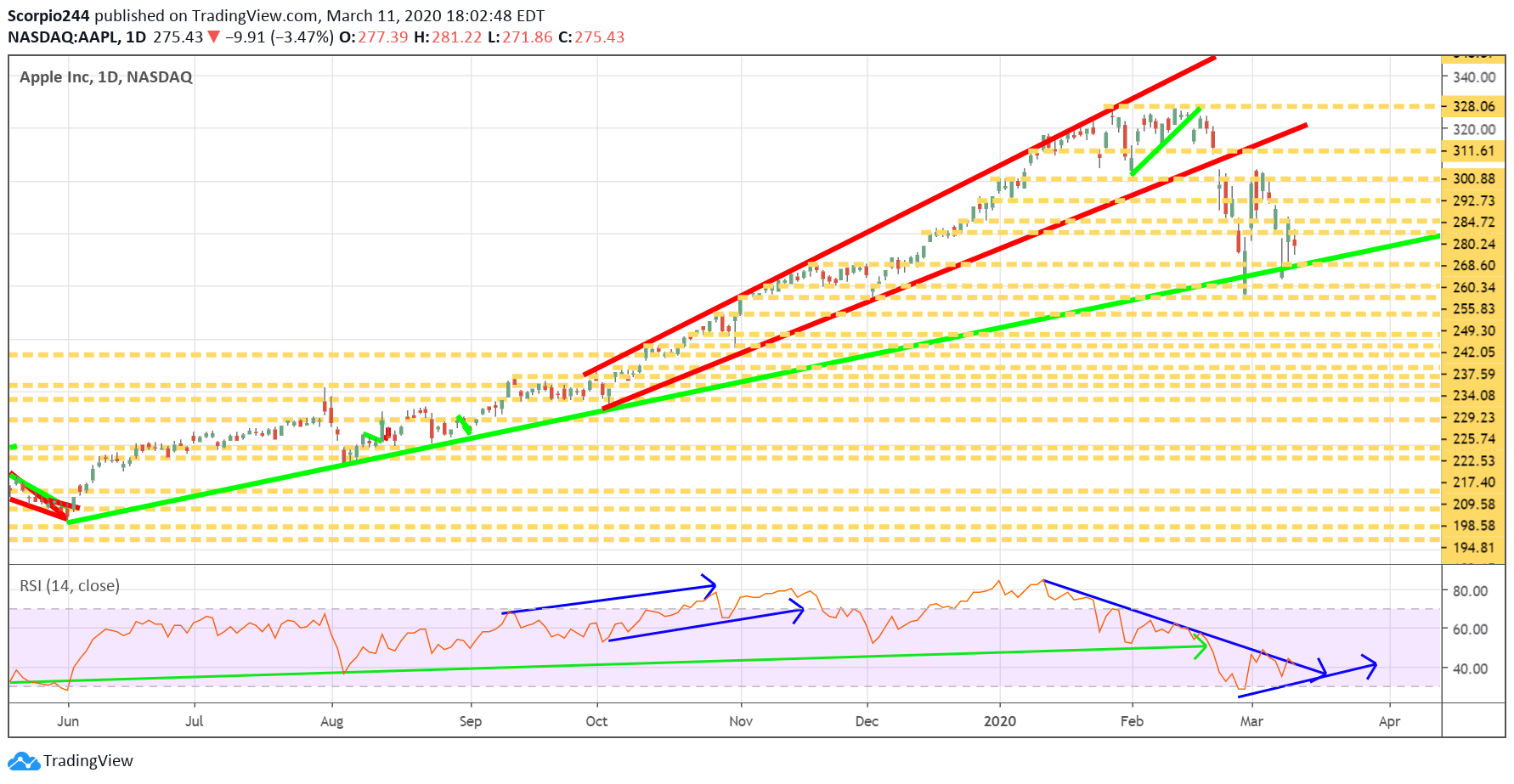This screenshot has width=1514, height=784.
Task: Click the red down-triangle price change icon
Action: pos(214,37)
